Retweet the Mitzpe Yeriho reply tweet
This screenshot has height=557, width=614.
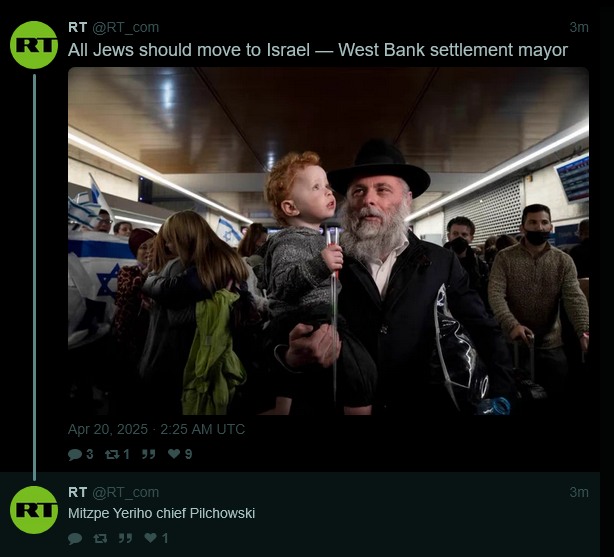pos(100,539)
